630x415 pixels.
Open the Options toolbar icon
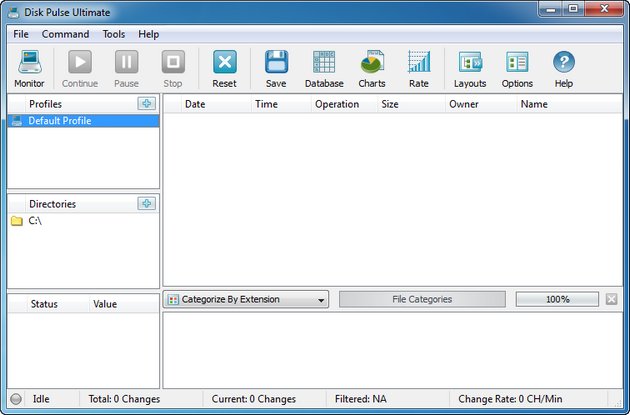tap(517, 68)
